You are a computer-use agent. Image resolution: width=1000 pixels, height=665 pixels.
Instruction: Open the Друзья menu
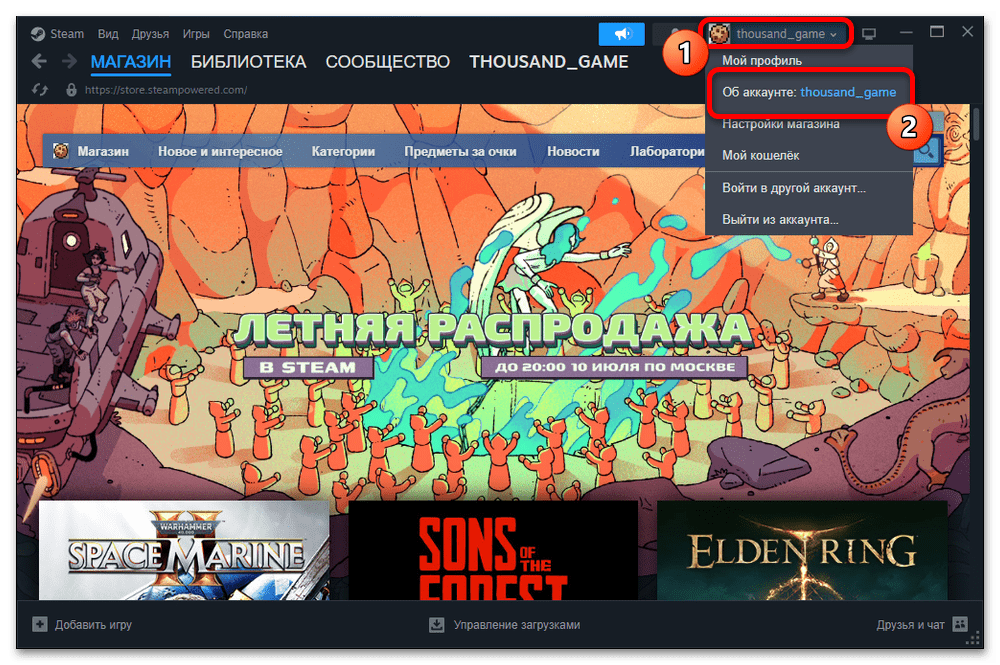pos(150,34)
